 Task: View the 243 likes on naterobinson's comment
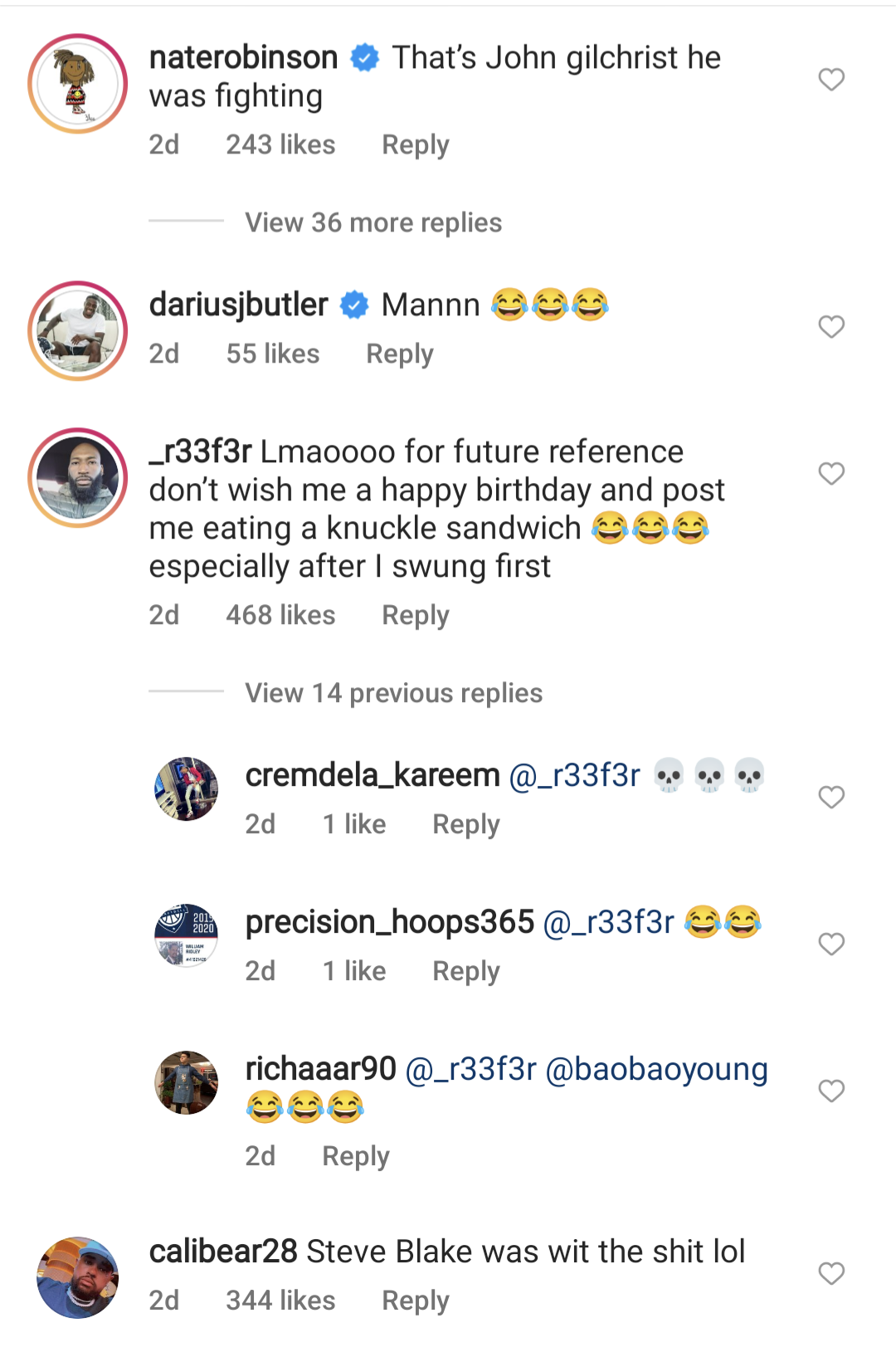(280, 145)
